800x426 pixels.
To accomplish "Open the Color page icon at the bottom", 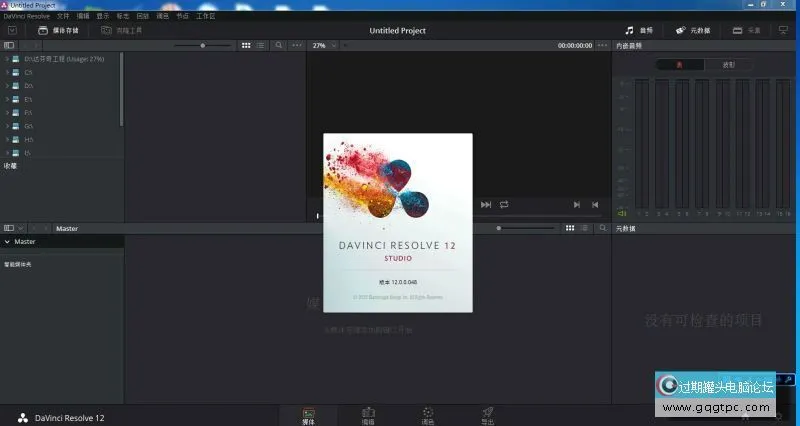I will (x=427, y=414).
